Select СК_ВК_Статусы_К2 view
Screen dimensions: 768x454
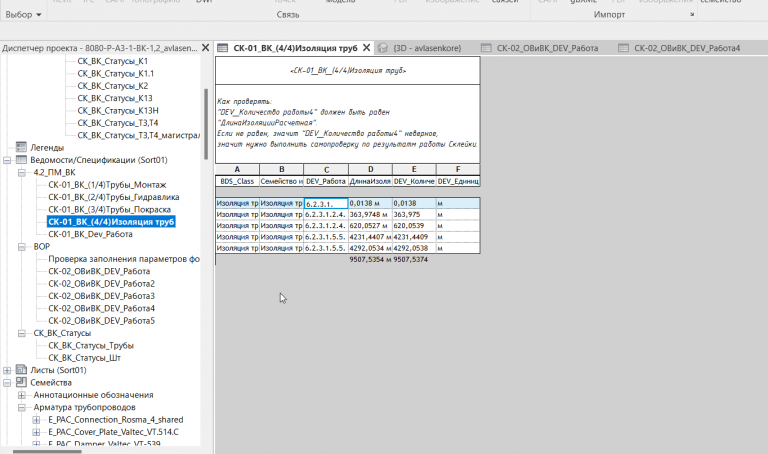coord(112,86)
